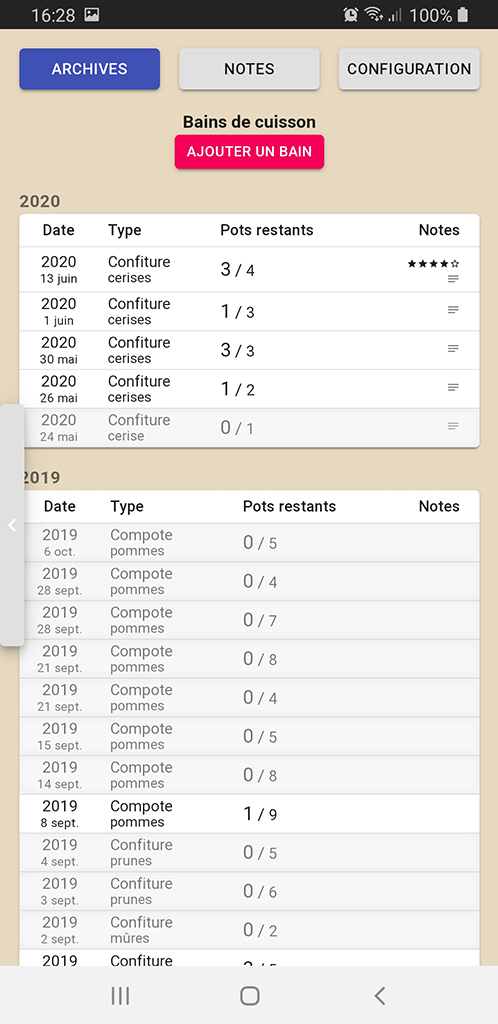Image resolution: width=498 pixels, height=1024 pixels.
Task: Select the 8 sept. Compote pommes row
Action: 249,814
